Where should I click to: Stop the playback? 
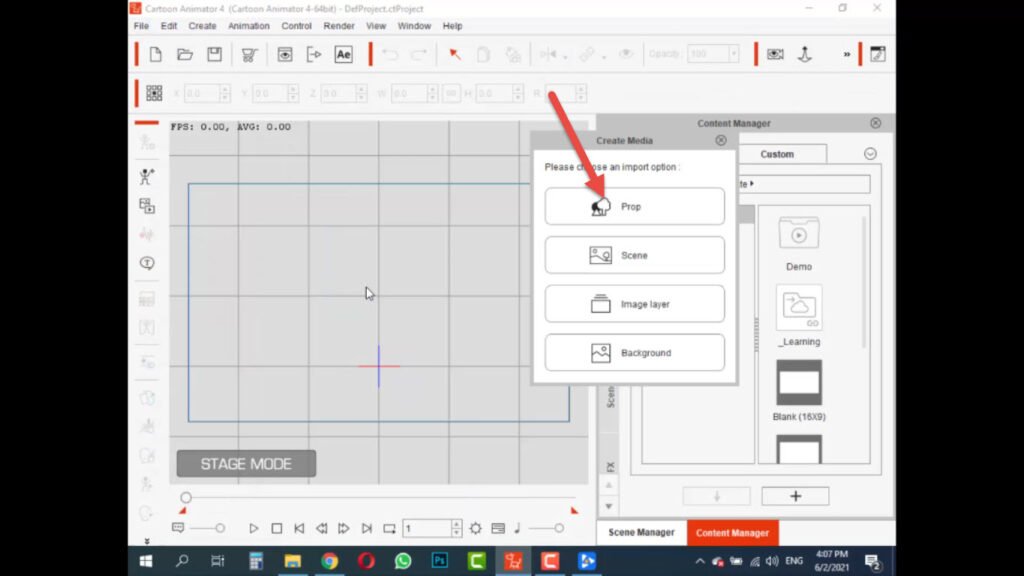point(277,528)
